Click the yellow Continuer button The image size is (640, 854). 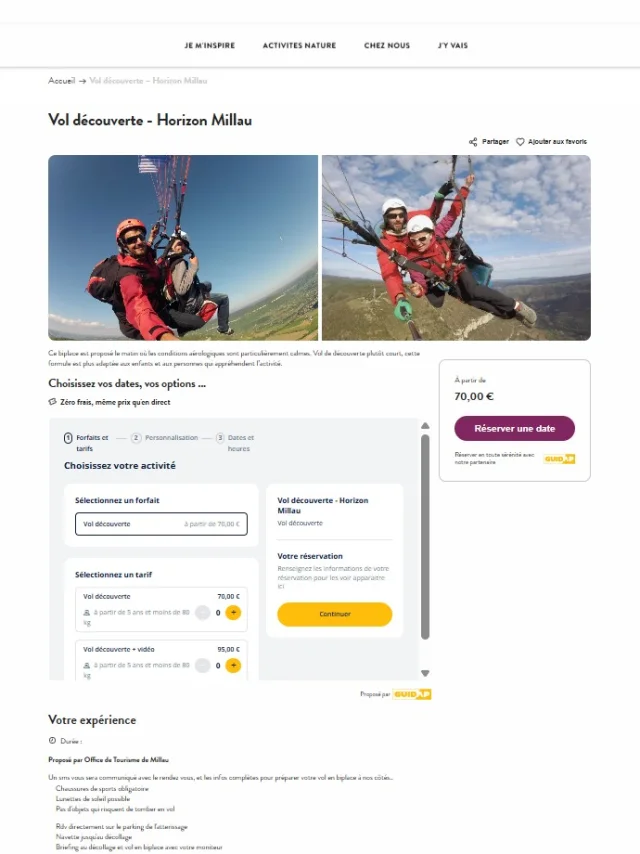334,614
